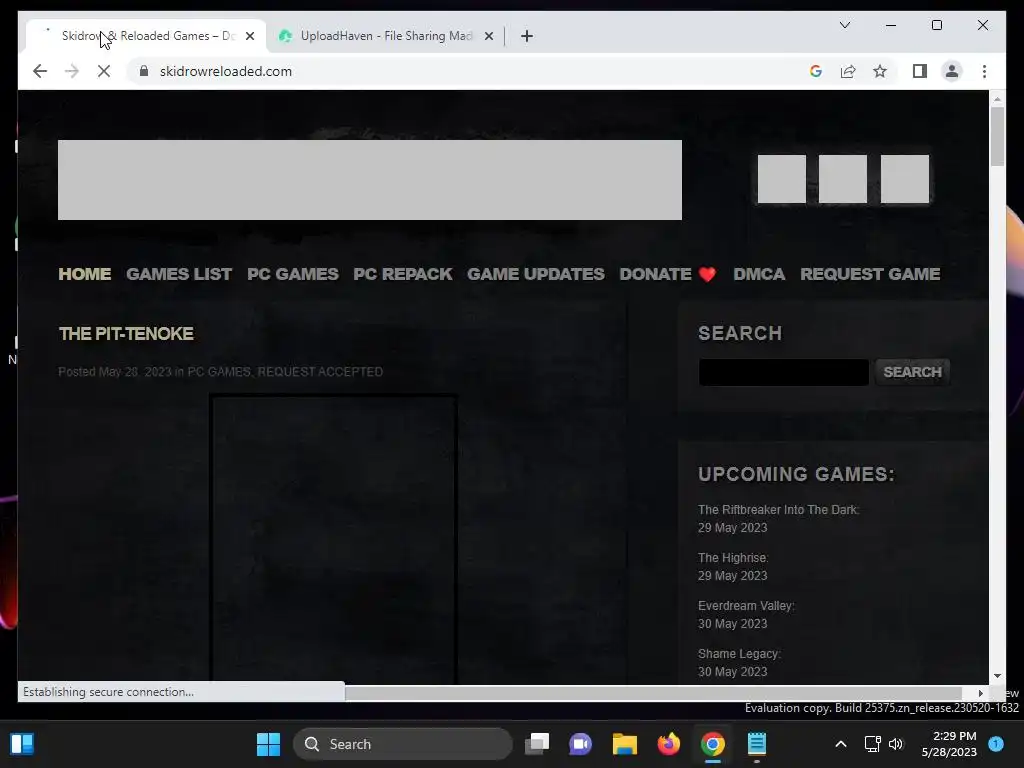
Task: Open PC REPACK in the site menu
Action: pyautogui.click(x=402, y=274)
